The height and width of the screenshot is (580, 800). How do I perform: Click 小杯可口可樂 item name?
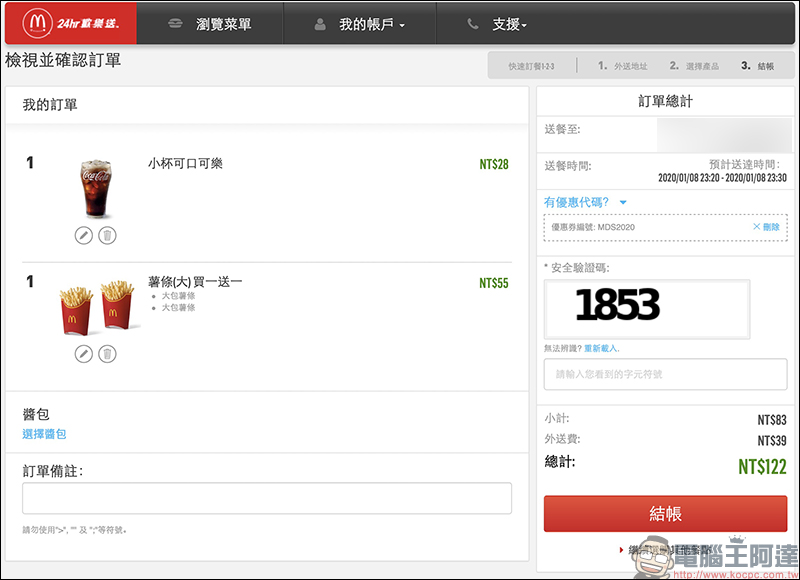pyautogui.click(x=185, y=163)
